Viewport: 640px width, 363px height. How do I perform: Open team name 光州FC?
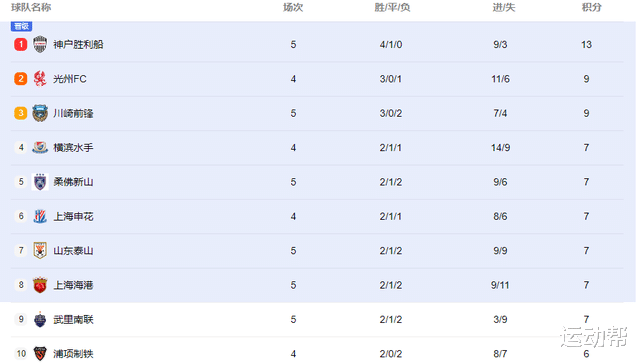(70, 78)
